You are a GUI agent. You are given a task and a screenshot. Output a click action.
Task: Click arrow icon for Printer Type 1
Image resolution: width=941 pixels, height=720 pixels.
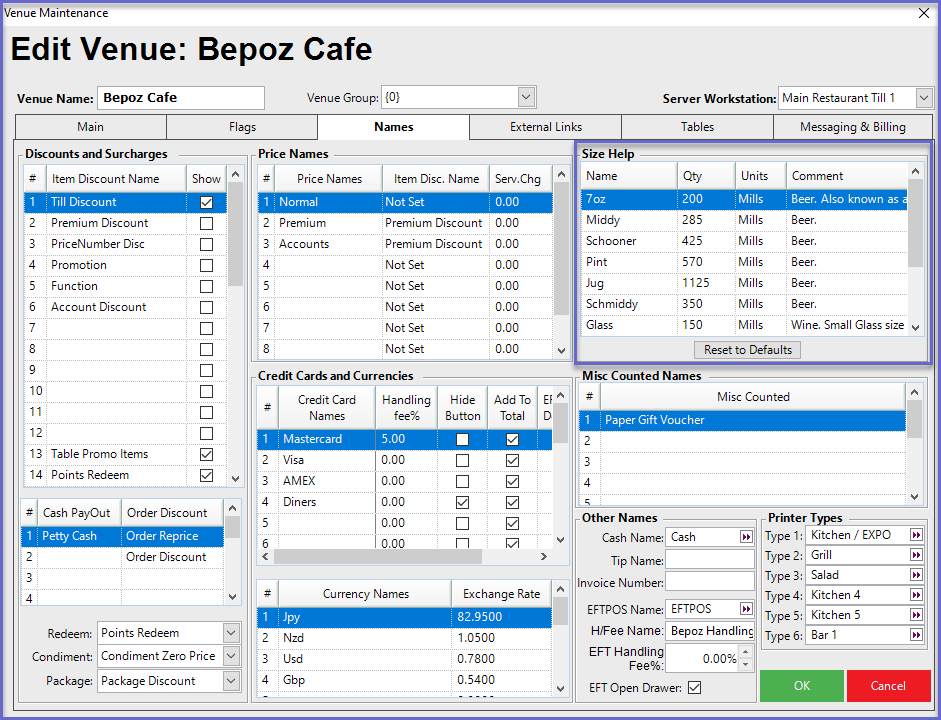point(915,535)
